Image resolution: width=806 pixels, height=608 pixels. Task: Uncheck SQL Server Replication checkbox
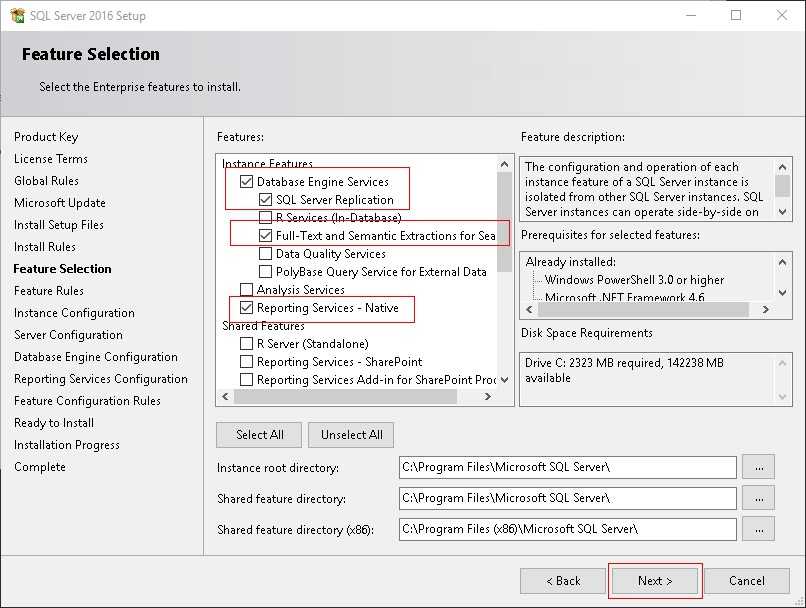(x=265, y=199)
